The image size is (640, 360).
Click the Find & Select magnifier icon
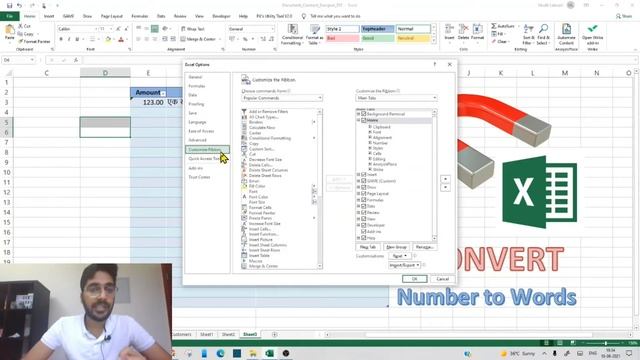[543, 29]
